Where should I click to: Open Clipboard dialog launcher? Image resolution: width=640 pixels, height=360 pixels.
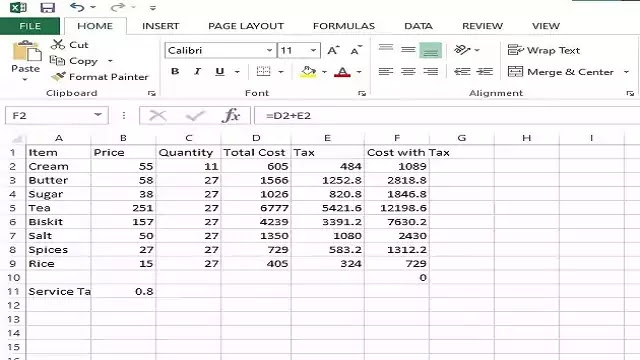[152, 93]
